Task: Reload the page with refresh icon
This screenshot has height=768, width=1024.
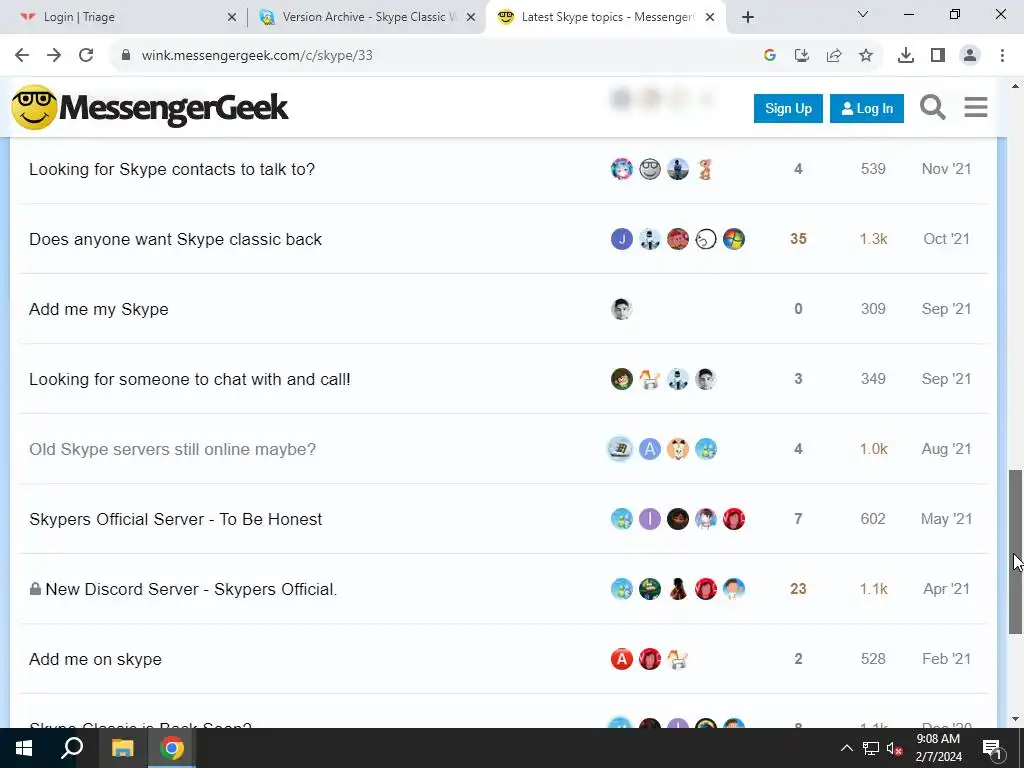Action: point(86,56)
